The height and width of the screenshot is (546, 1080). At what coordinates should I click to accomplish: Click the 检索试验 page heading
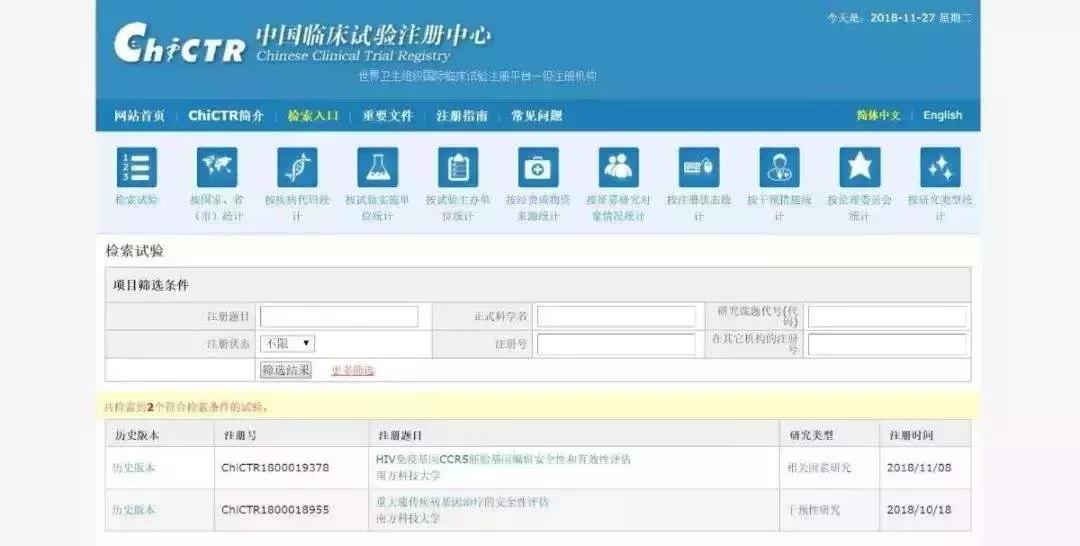tap(134, 251)
